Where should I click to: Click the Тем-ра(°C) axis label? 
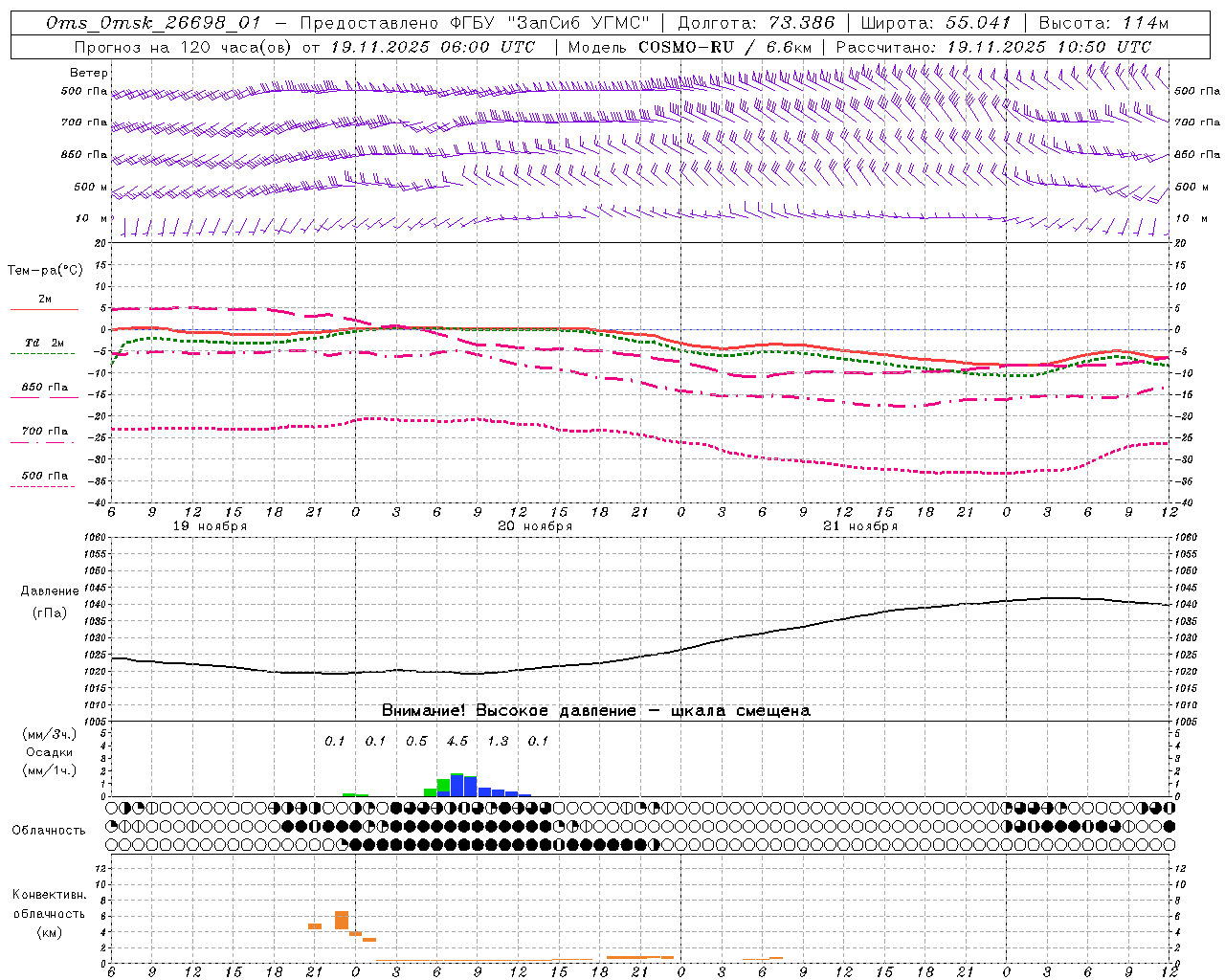point(45,271)
